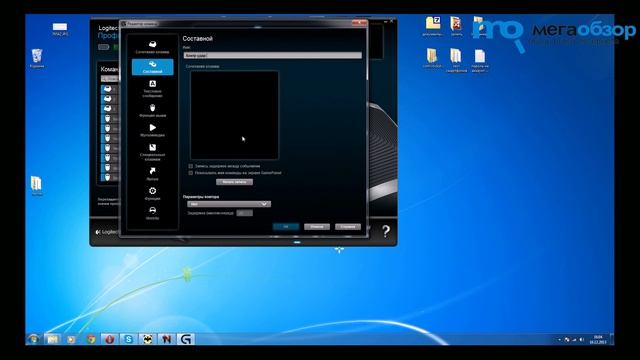
Task: Enable recording delays between events checkbox
Action: coord(191,166)
